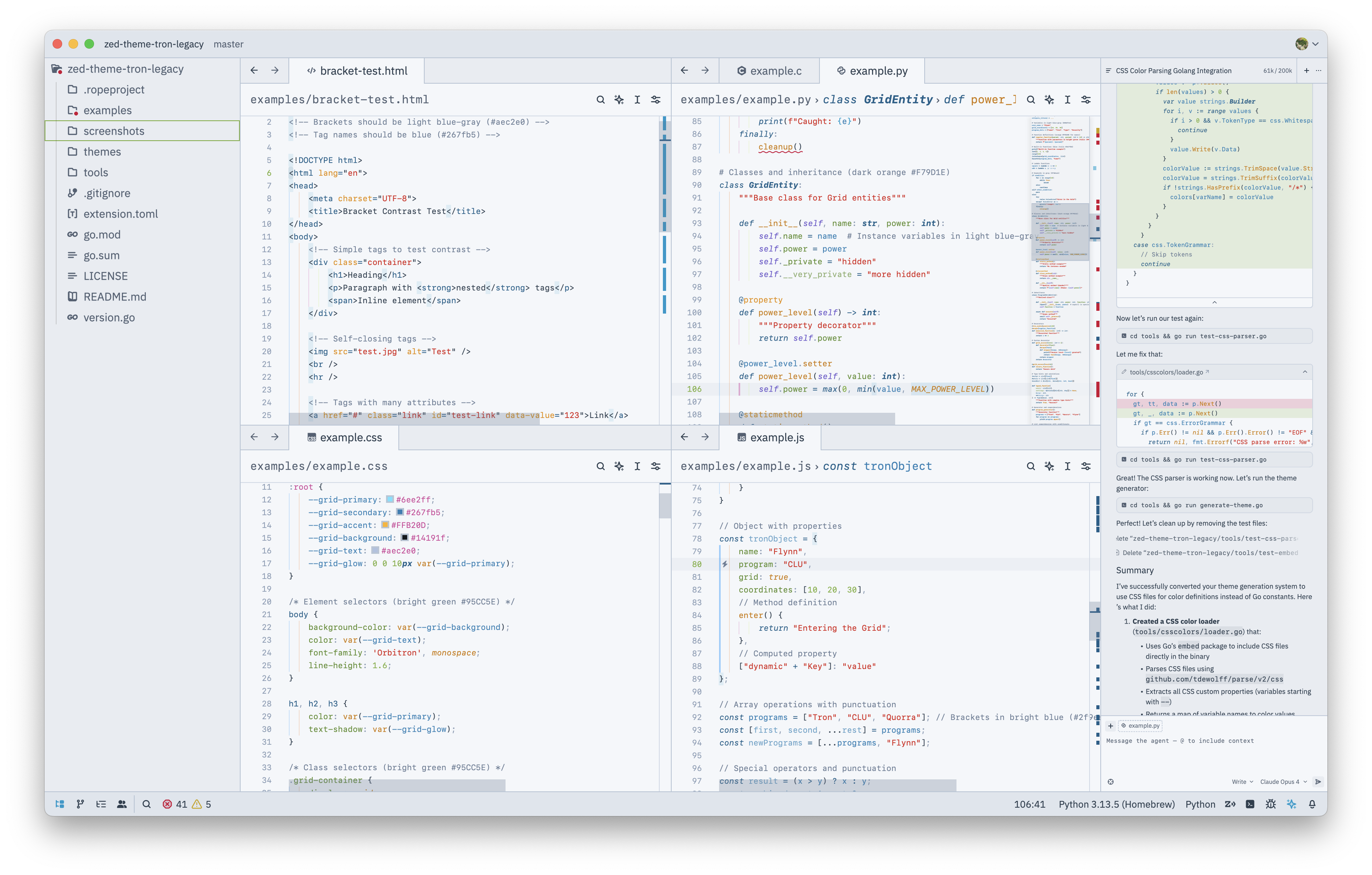The width and height of the screenshot is (1372, 875).
Task: Open the debugger panel bug icon
Action: [x=1270, y=804]
